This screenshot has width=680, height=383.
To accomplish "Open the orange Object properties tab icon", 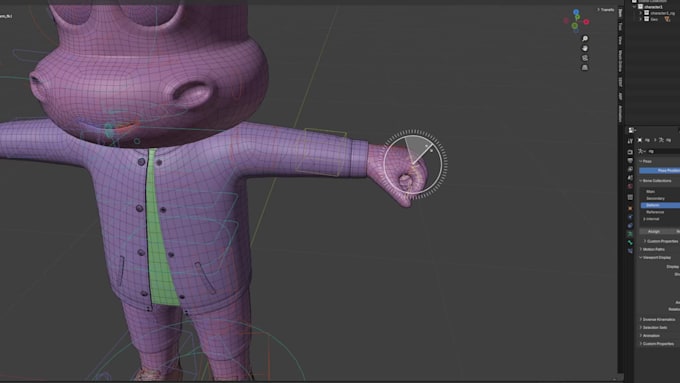I will click(x=630, y=208).
